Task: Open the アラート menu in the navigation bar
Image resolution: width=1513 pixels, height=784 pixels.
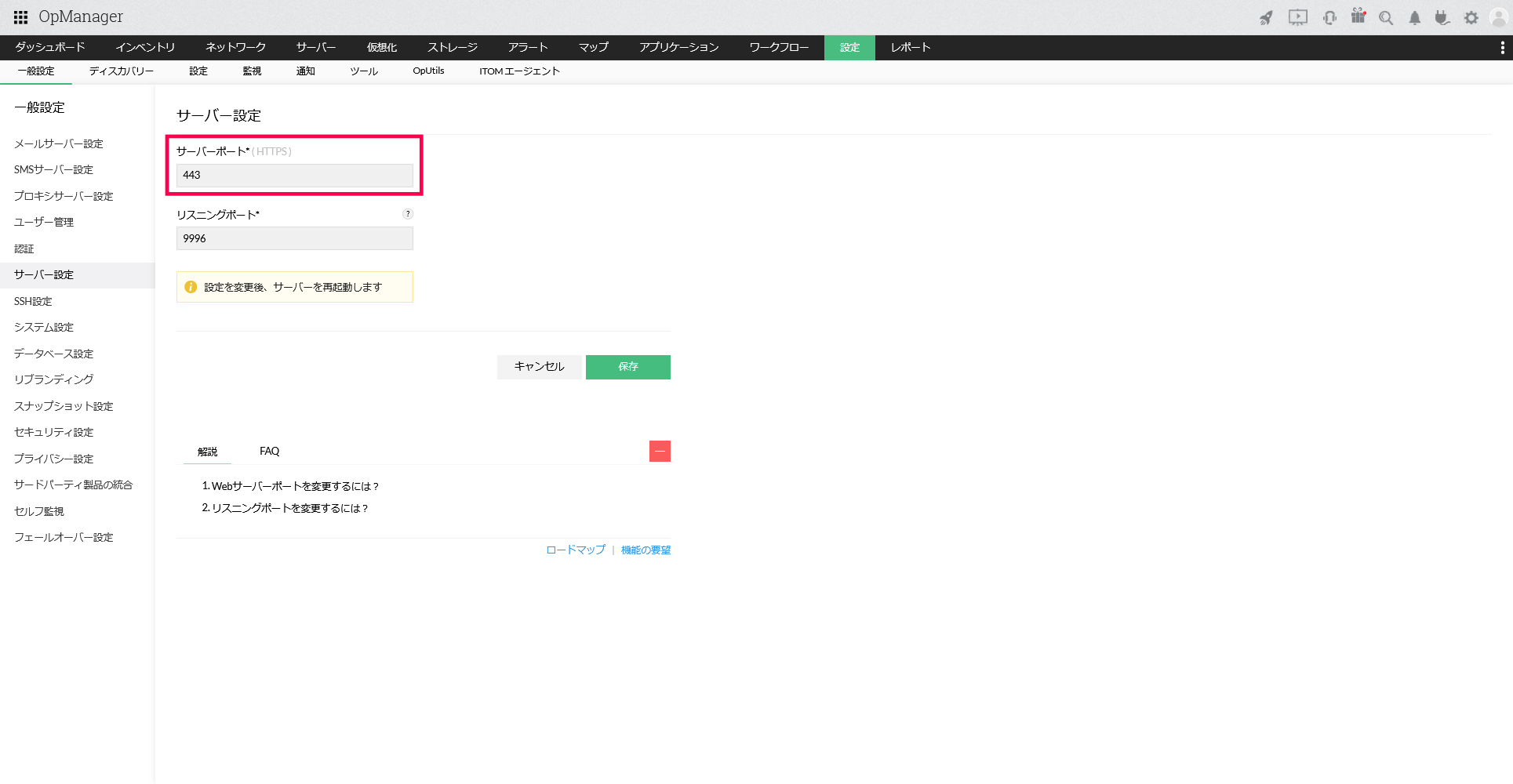Action: [x=528, y=47]
